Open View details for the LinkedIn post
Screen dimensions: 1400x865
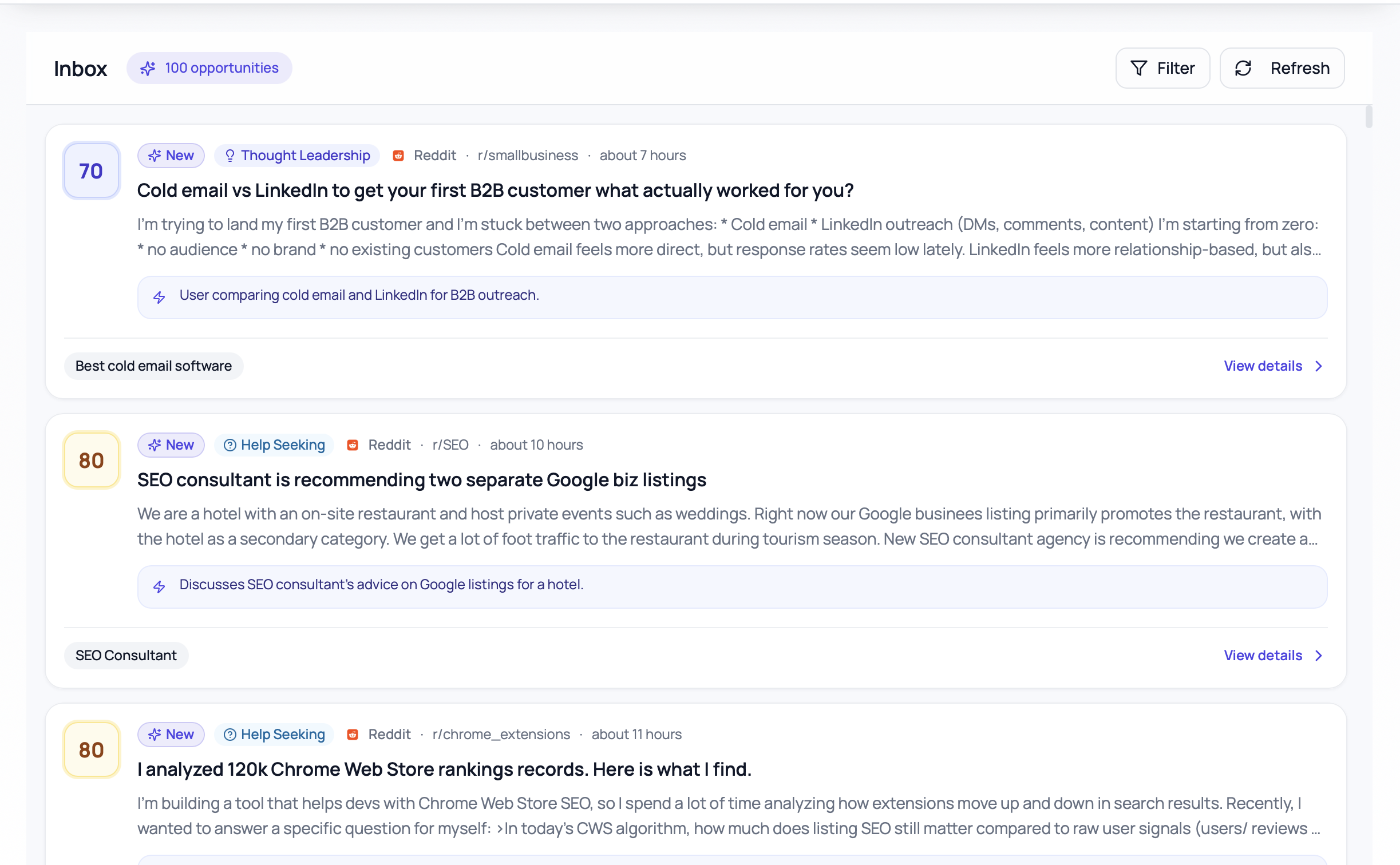(x=1263, y=366)
